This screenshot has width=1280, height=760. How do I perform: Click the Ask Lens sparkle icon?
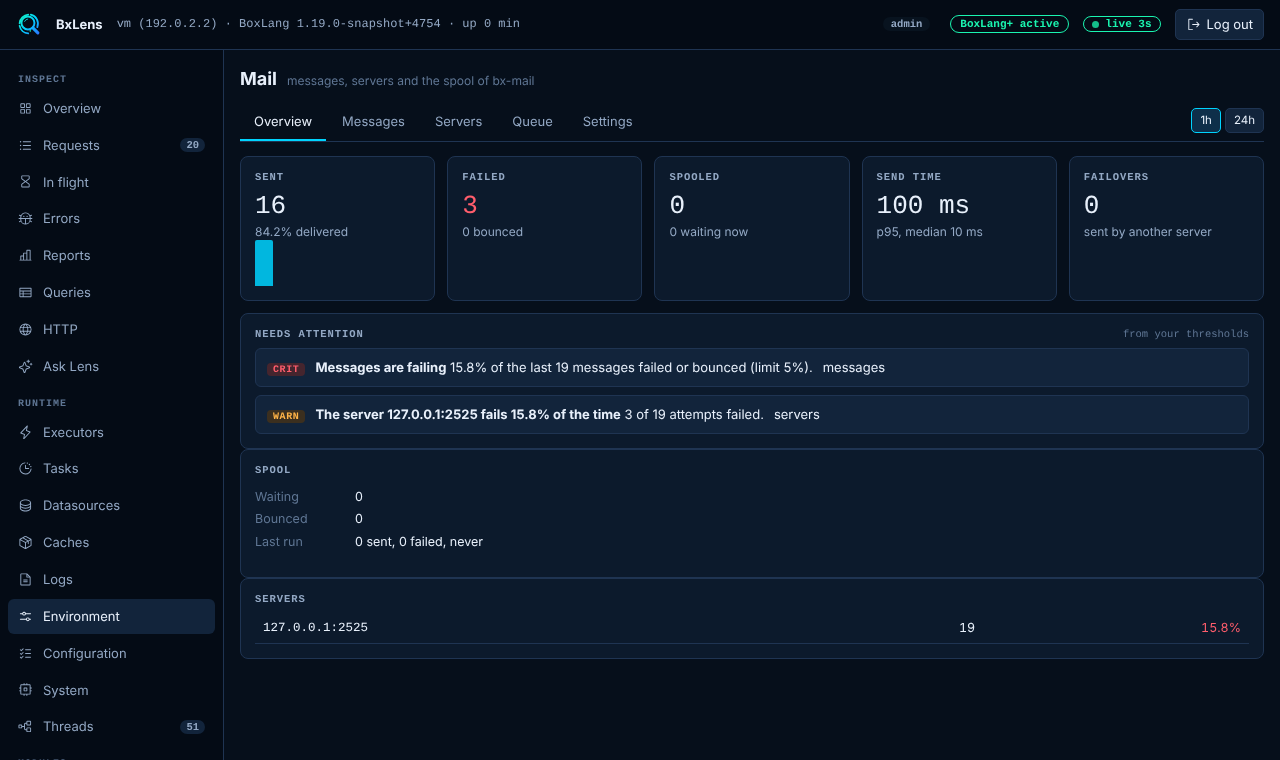click(x=25, y=366)
